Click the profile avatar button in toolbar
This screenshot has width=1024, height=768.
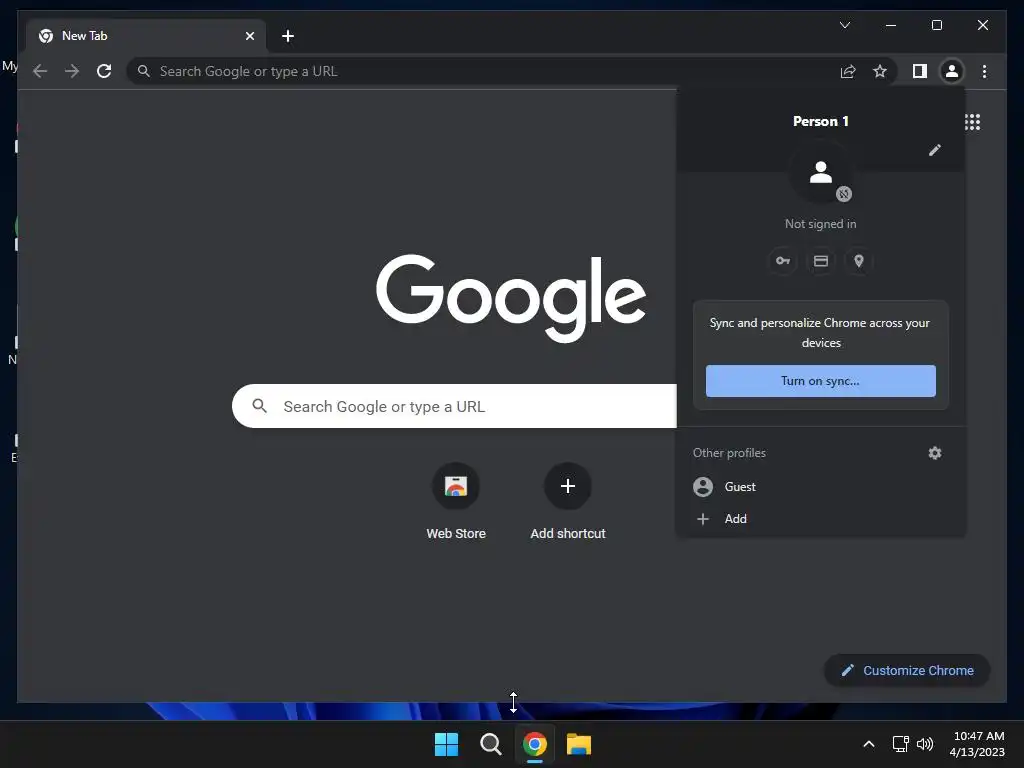952,71
